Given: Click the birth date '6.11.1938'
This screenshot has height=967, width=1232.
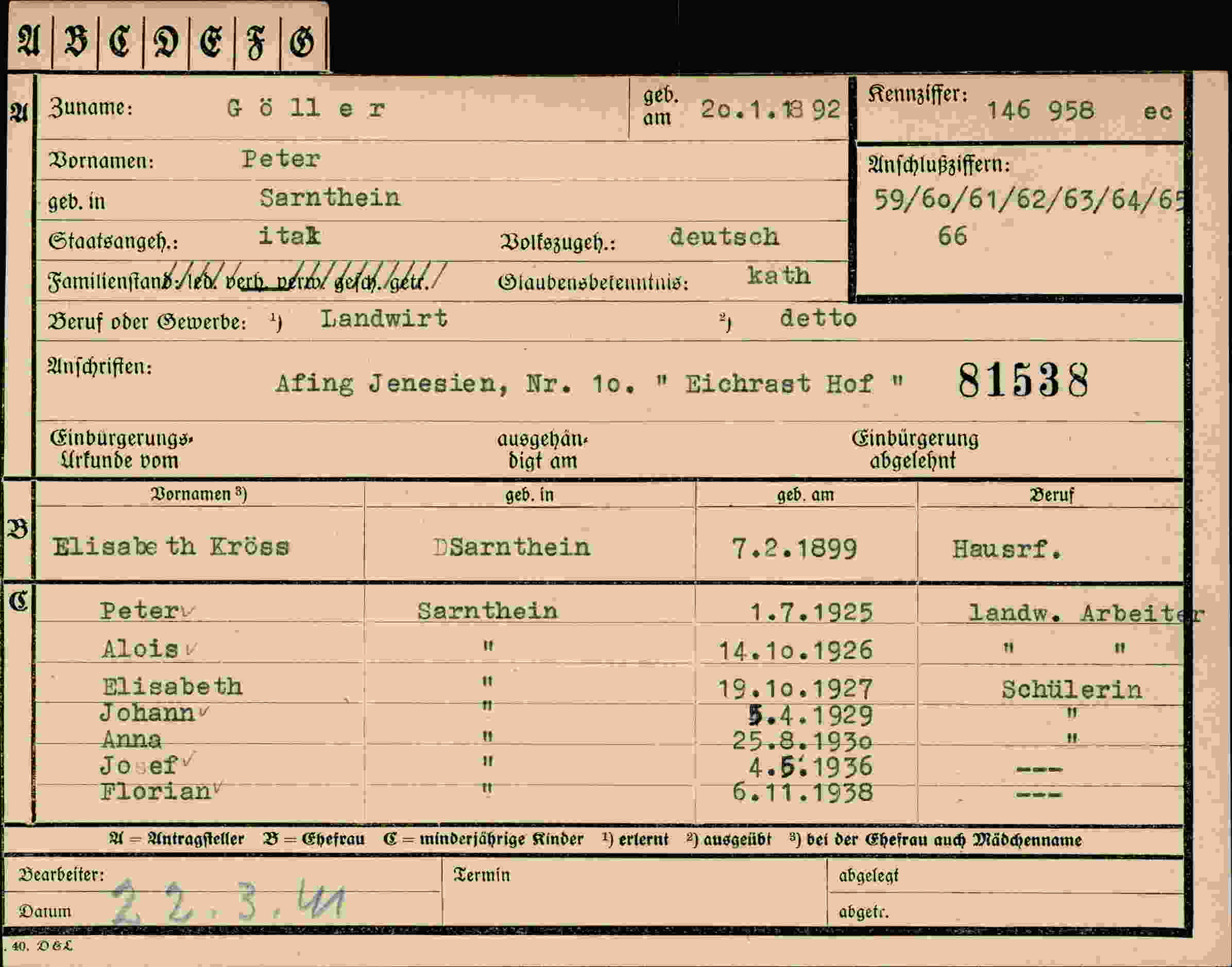Looking at the screenshot, I should 803,792.
